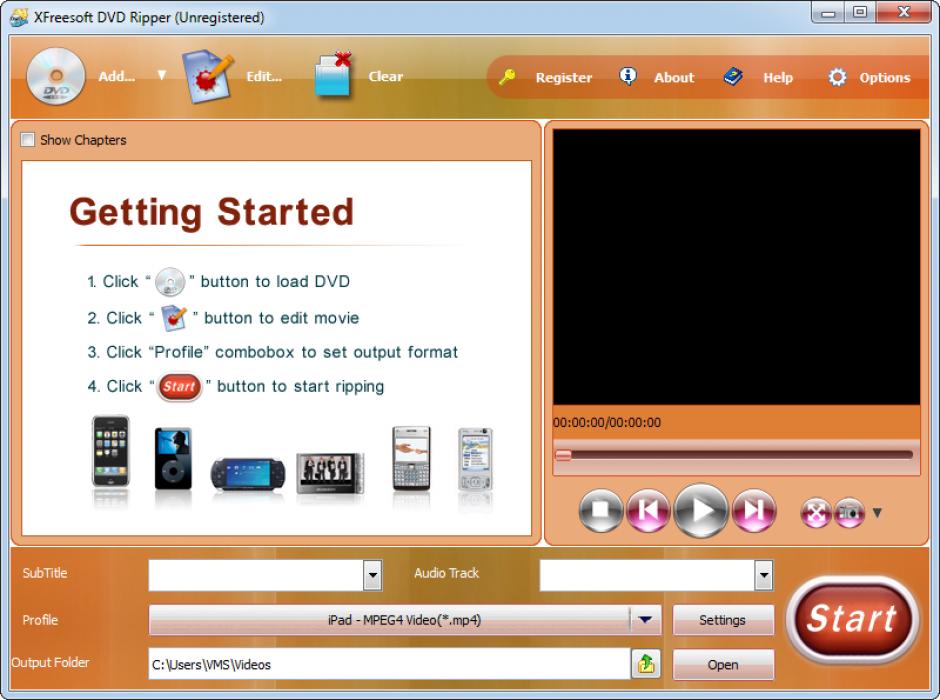Open the Add dropdown arrow
This screenshot has width=940, height=700.
point(161,75)
